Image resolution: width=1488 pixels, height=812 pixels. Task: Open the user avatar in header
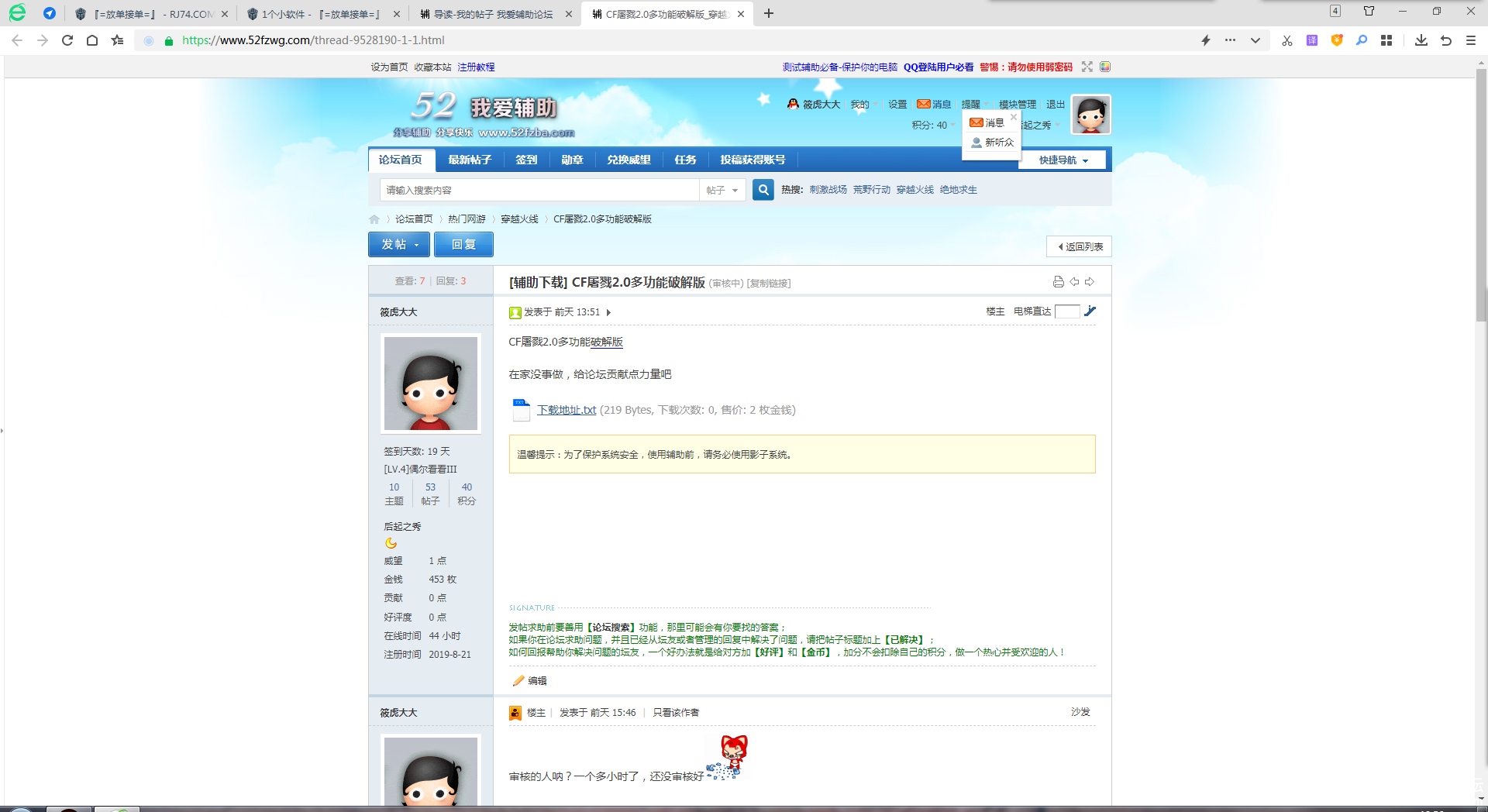pyautogui.click(x=1091, y=115)
